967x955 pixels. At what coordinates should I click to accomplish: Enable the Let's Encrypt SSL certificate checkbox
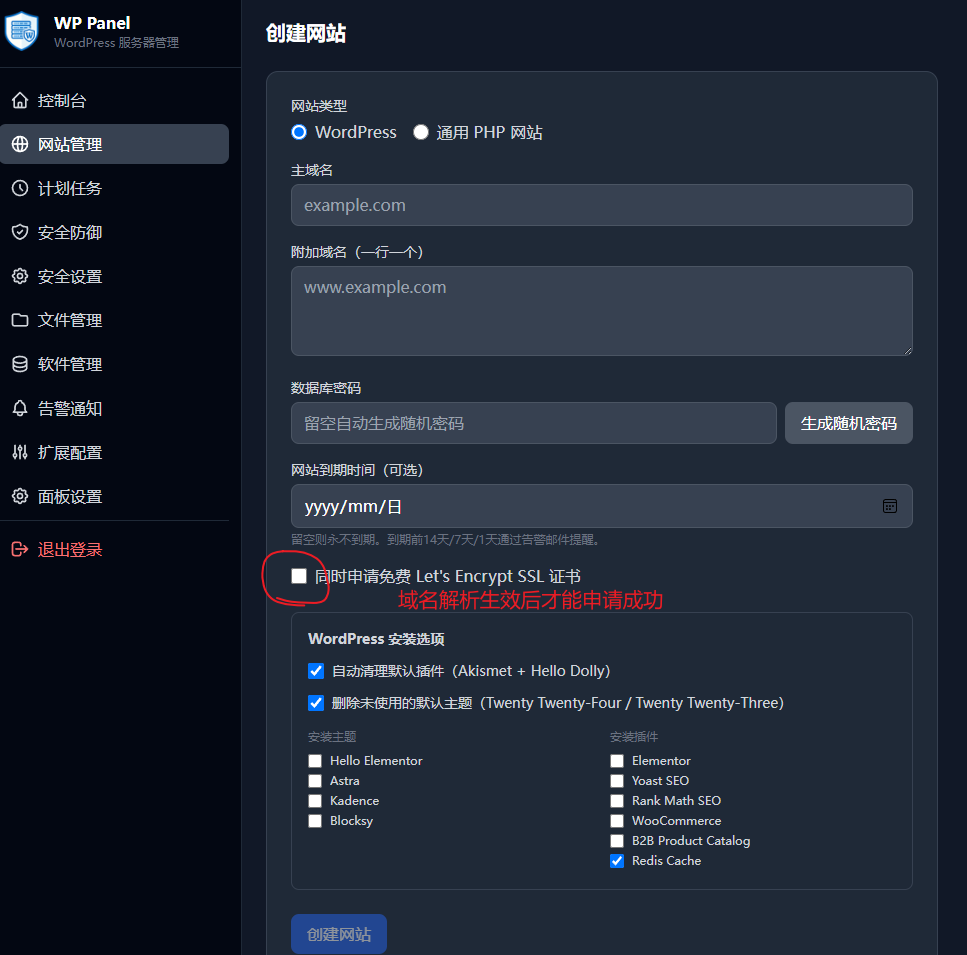299,576
